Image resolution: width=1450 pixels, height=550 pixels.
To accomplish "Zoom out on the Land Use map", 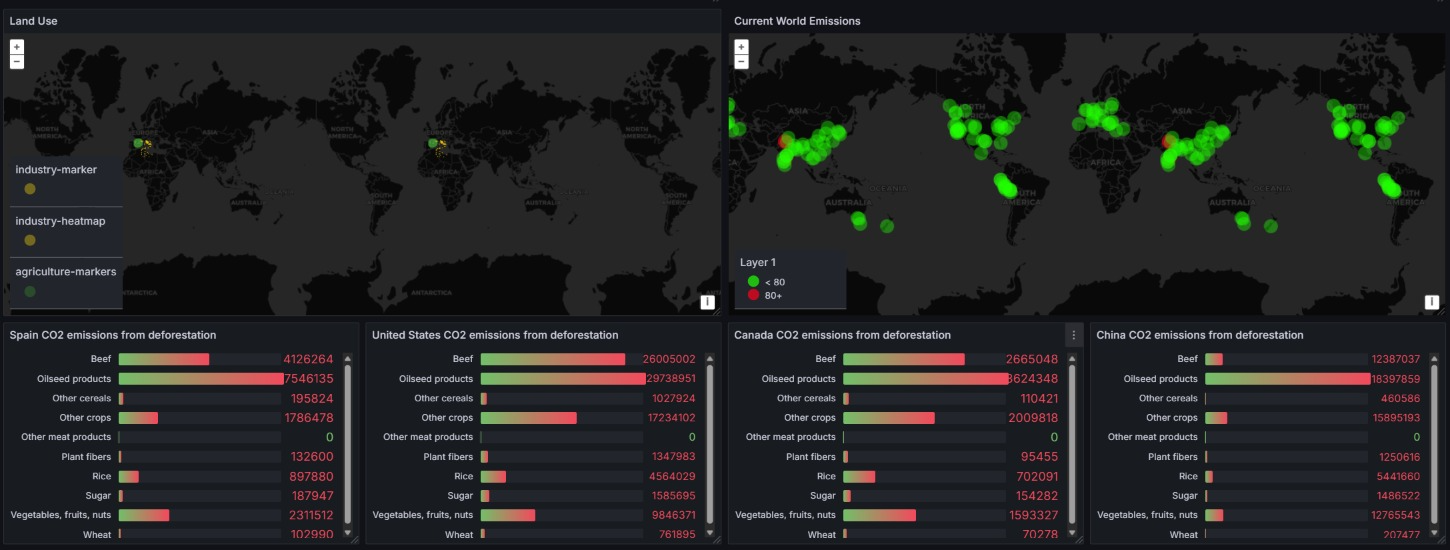I will tap(16, 62).
